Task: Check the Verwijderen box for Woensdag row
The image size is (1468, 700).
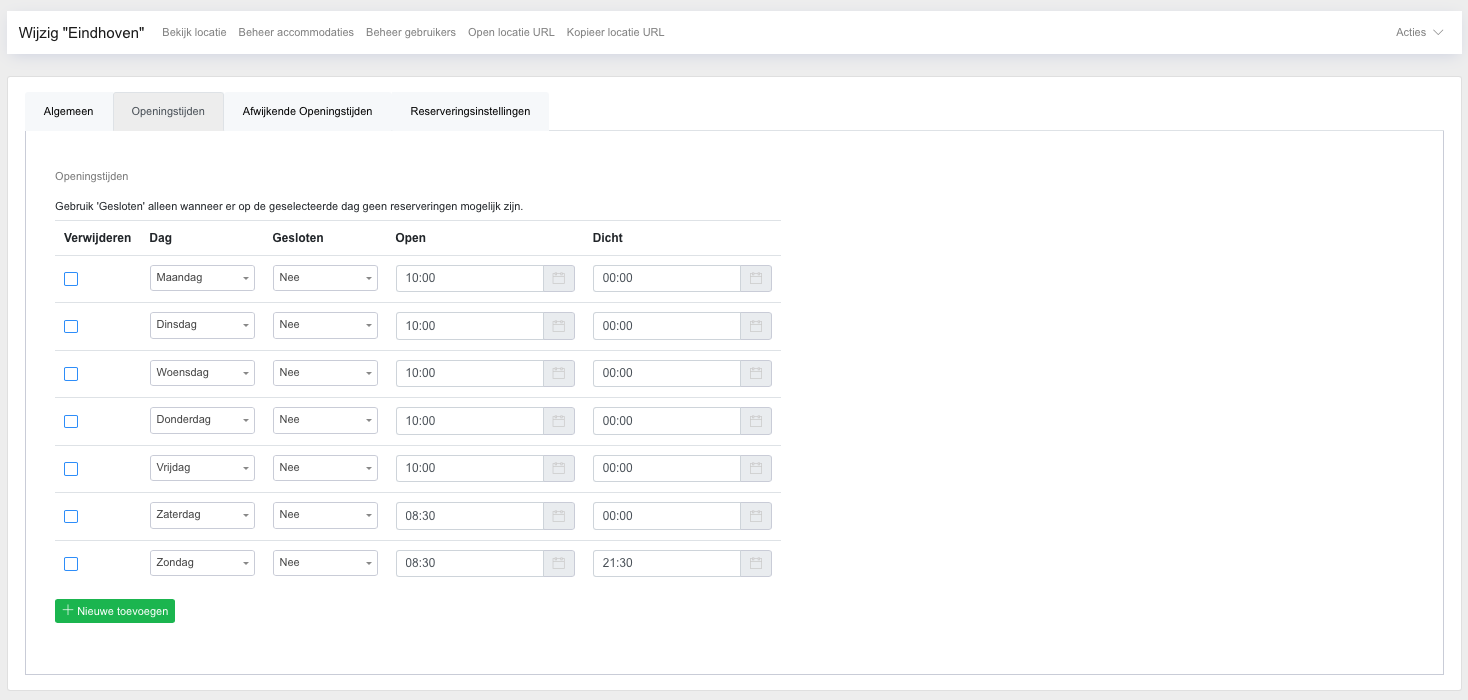Action: 71,374
